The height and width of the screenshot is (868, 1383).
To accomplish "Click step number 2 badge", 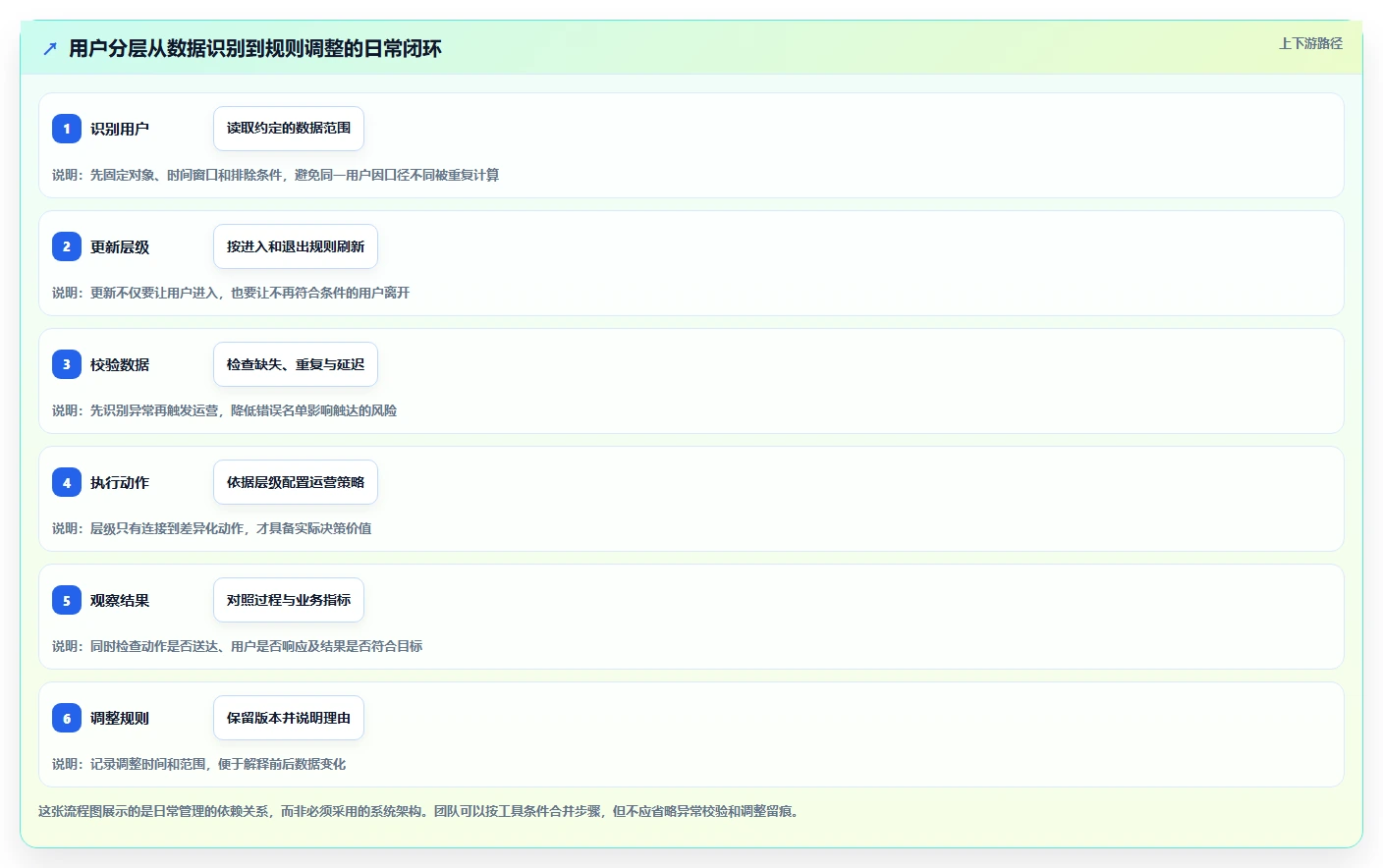I will [67, 246].
